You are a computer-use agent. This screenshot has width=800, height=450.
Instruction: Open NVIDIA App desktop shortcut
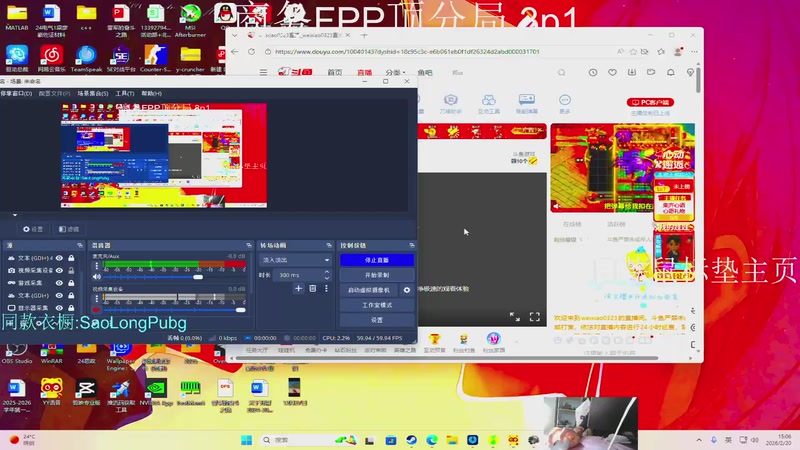(156, 393)
